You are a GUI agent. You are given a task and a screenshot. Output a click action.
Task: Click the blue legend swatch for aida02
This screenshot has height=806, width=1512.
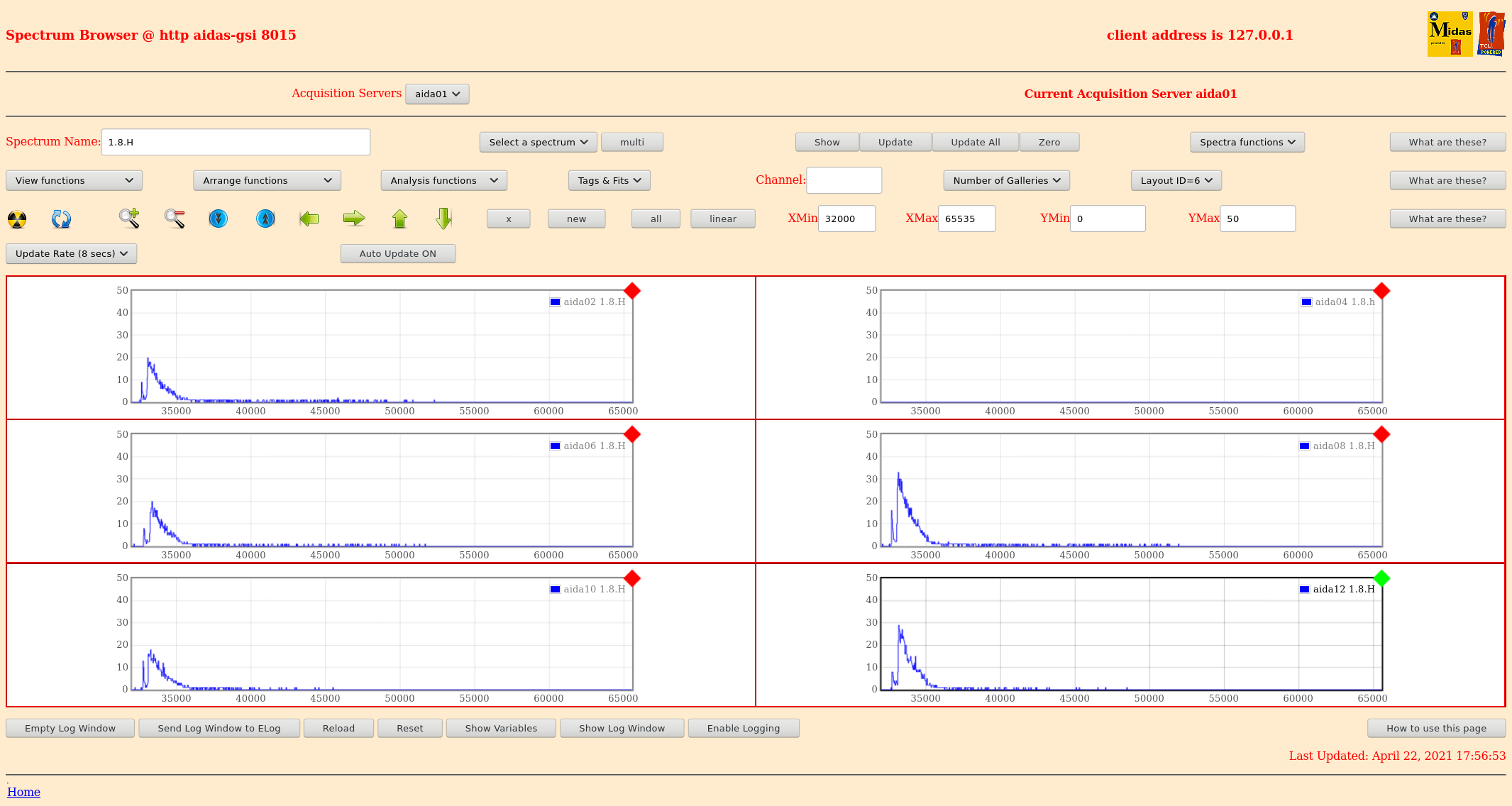point(555,302)
